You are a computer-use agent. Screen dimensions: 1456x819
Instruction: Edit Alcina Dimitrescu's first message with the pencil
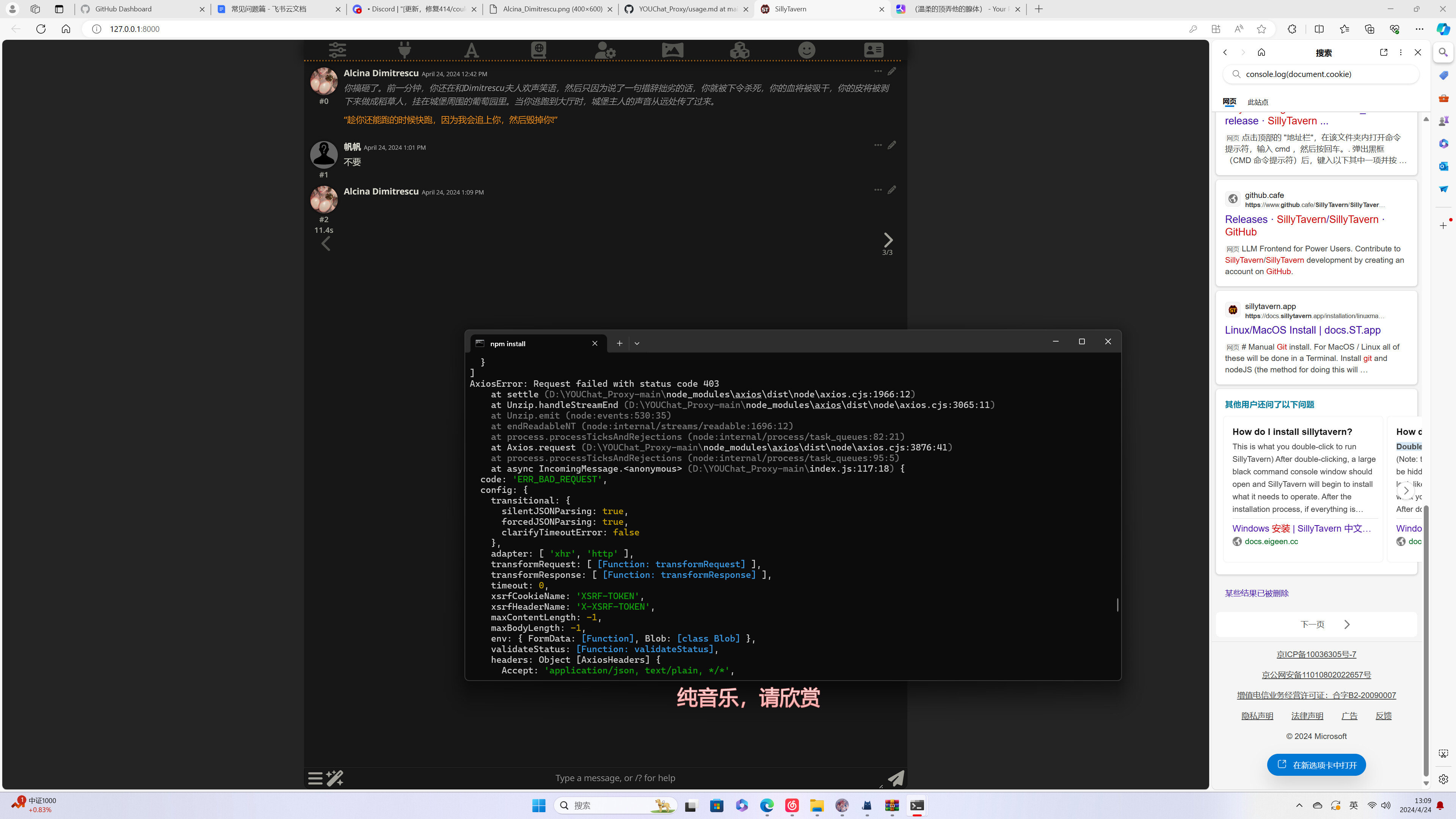click(x=892, y=71)
